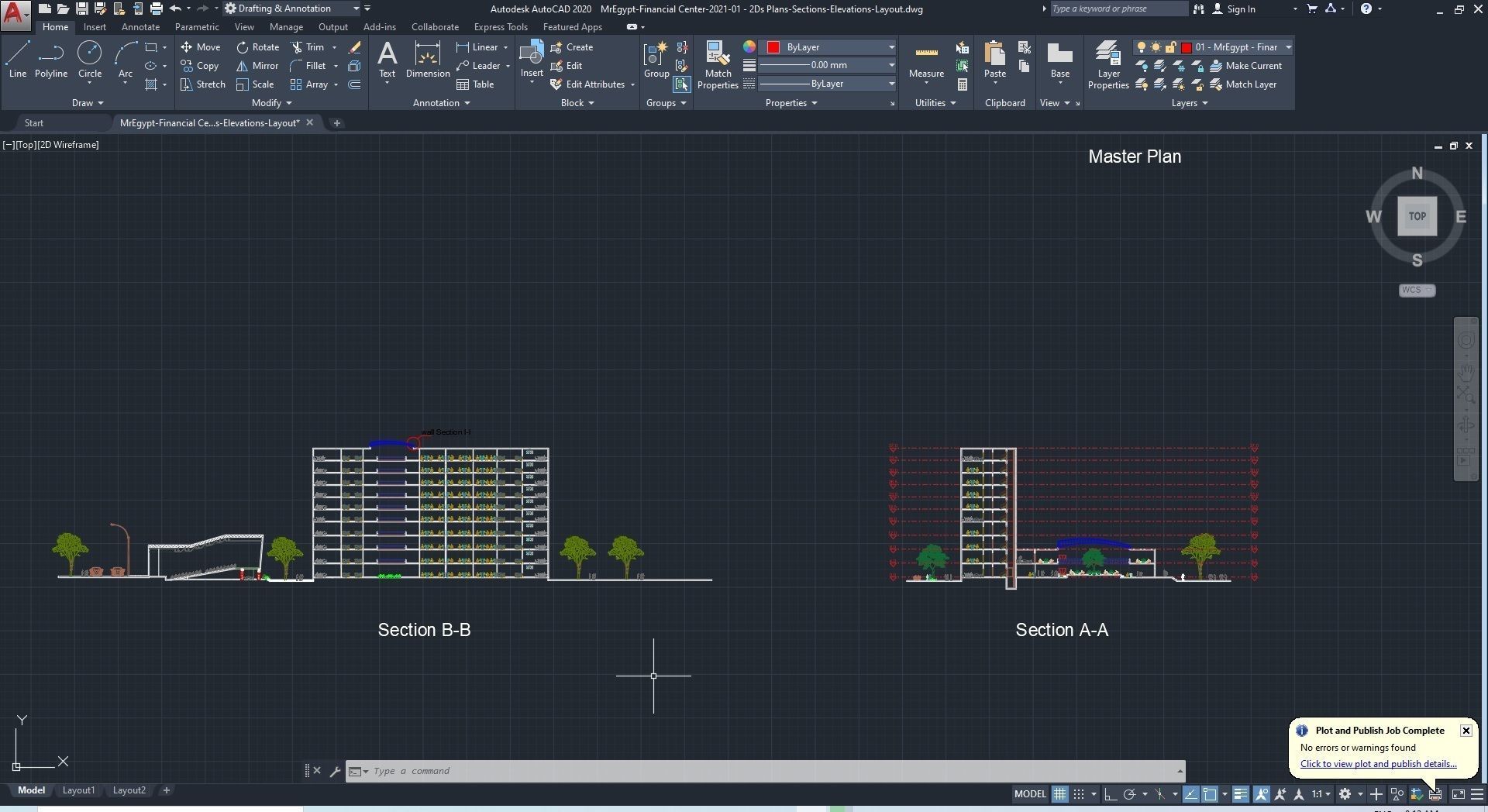Toggle snap mode in status bar
The height and width of the screenshot is (812, 1488).
[x=1078, y=794]
